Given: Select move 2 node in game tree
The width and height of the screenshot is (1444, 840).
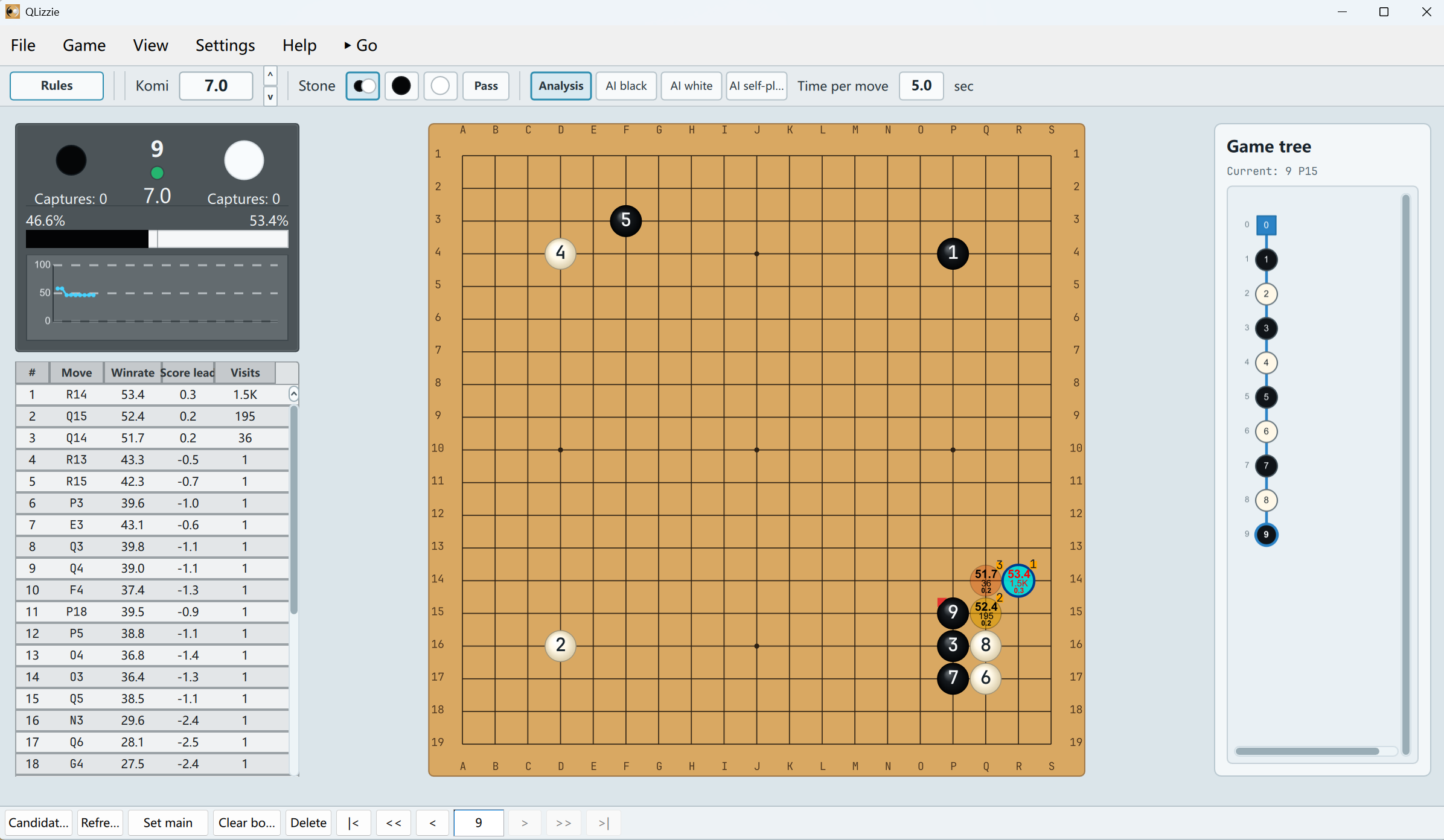Looking at the screenshot, I should pyautogui.click(x=1267, y=294).
